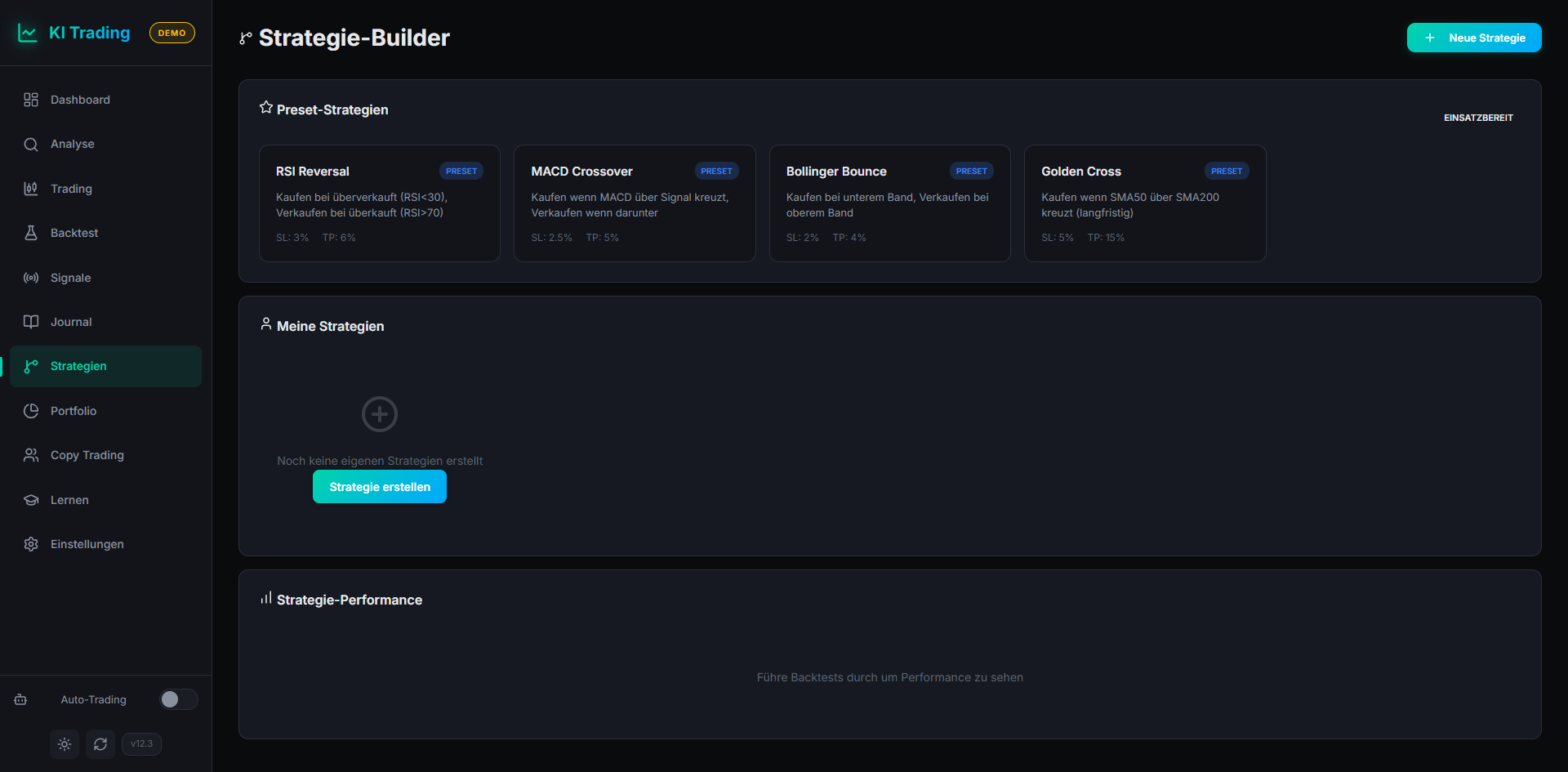
Task: Open Signale via the broadcast icon
Action: (x=31, y=278)
